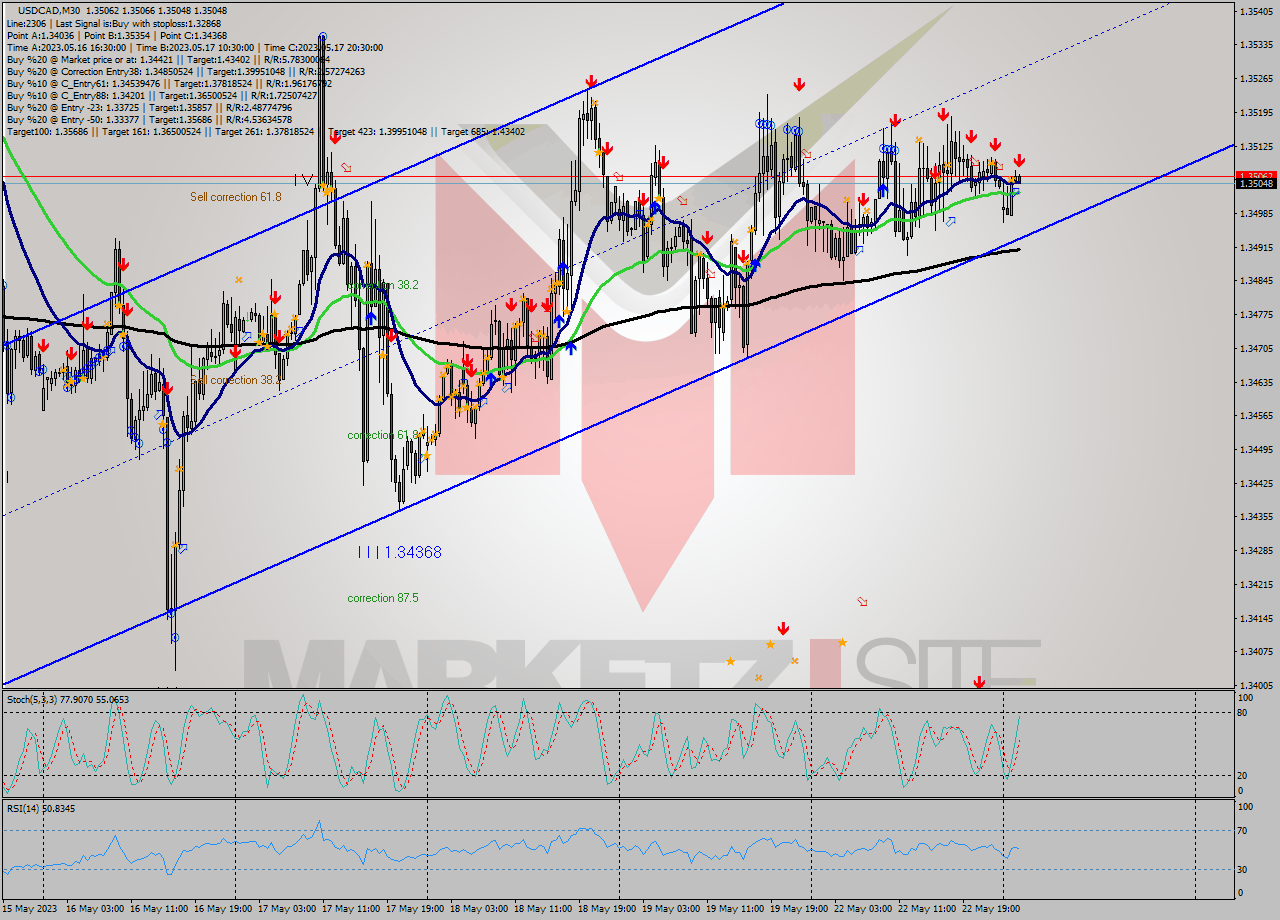Click the 'Stoch(5,3,3) 77.9070 55.0653' indicator label
This screenshot has height=920, width=1280.
point(68,700)
